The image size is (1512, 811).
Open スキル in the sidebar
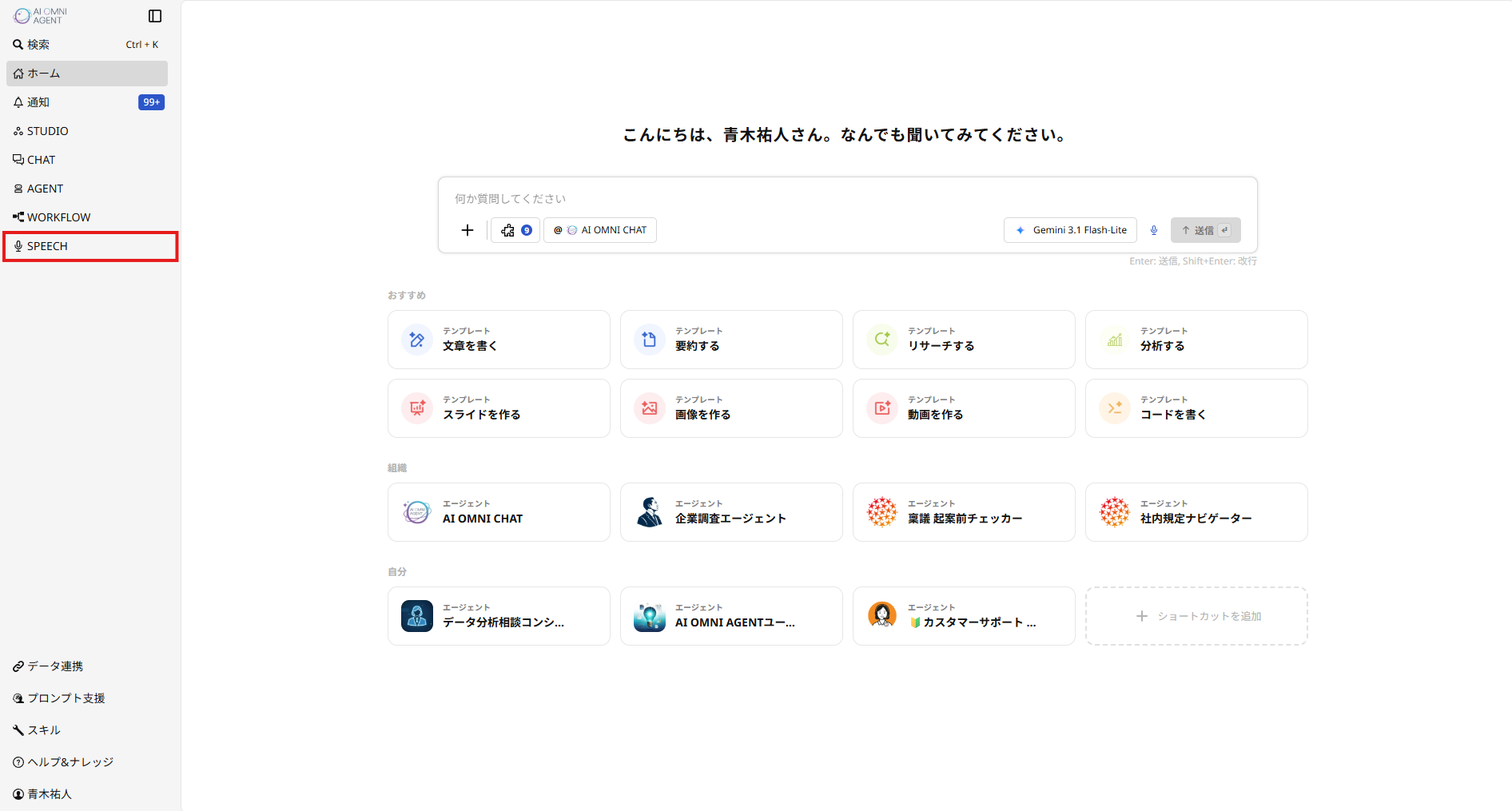[x=87, y=730]
